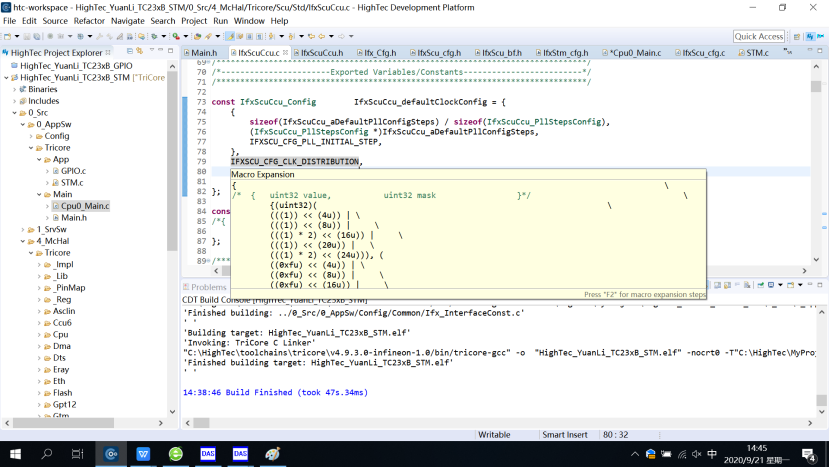Screen dimensions: 830x467
Task: Switch to the *Cpu0_Main.c editor tab
Action: pyautogui.click(x=635, y=52)
